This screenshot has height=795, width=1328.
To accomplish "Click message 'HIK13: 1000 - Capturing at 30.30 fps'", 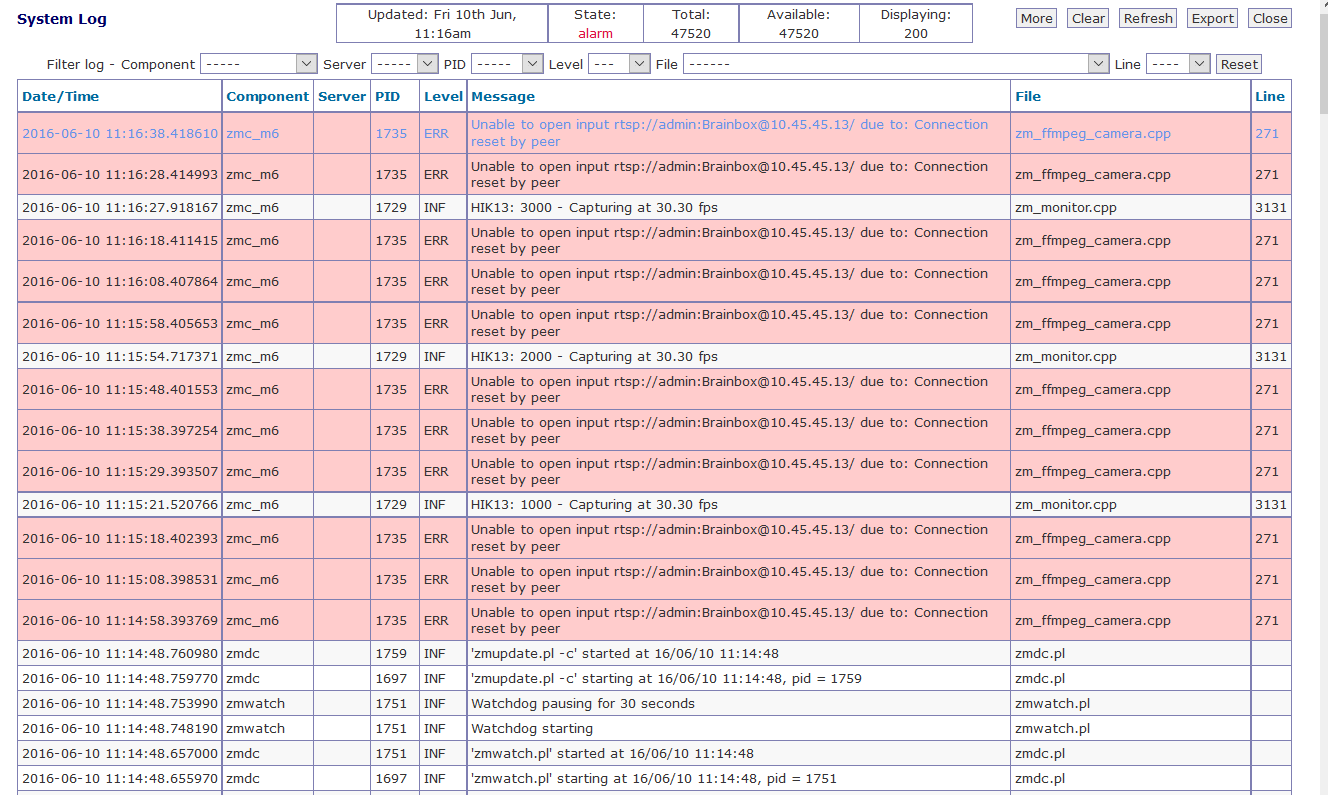I will (x=594, y=505).
